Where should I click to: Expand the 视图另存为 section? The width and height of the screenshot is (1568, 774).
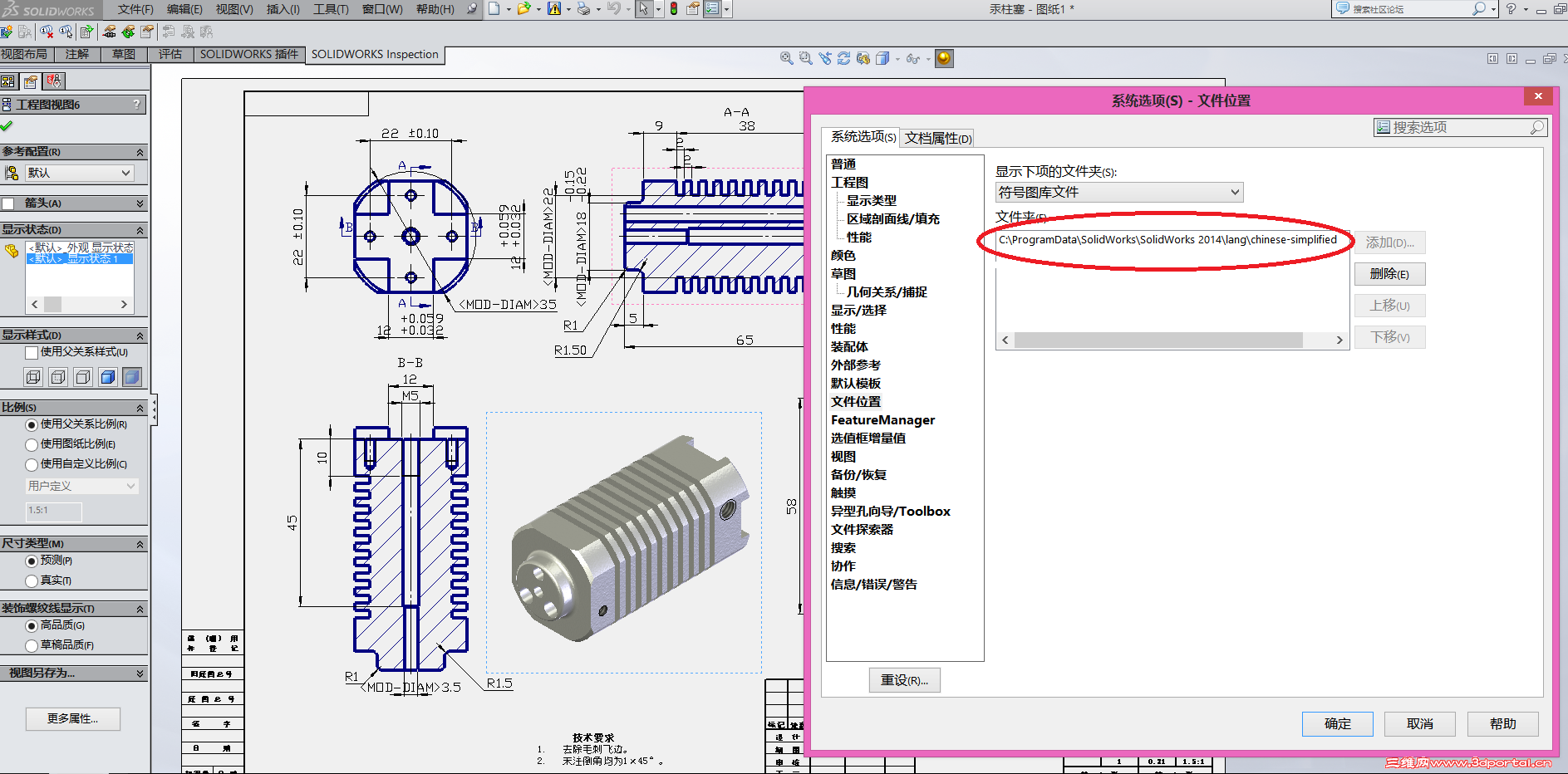click(x=140, y=674)
